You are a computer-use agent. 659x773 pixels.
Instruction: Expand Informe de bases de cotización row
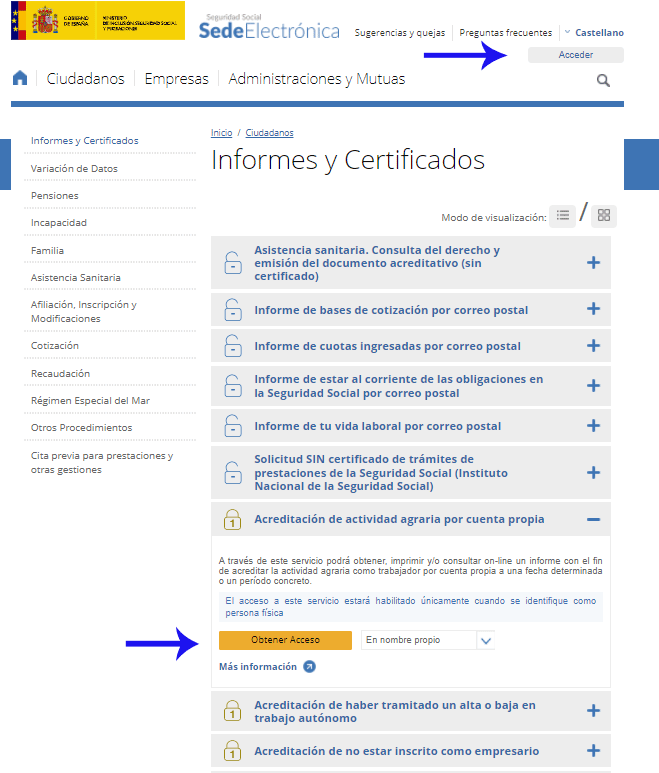pyautogui.click(x=593, y=310)
